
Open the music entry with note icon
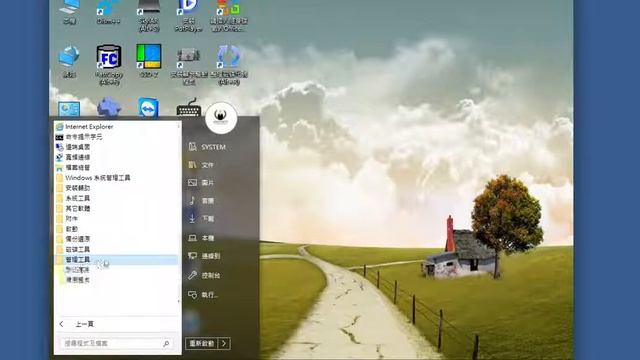pyautogui.click(x=201, y=200)
